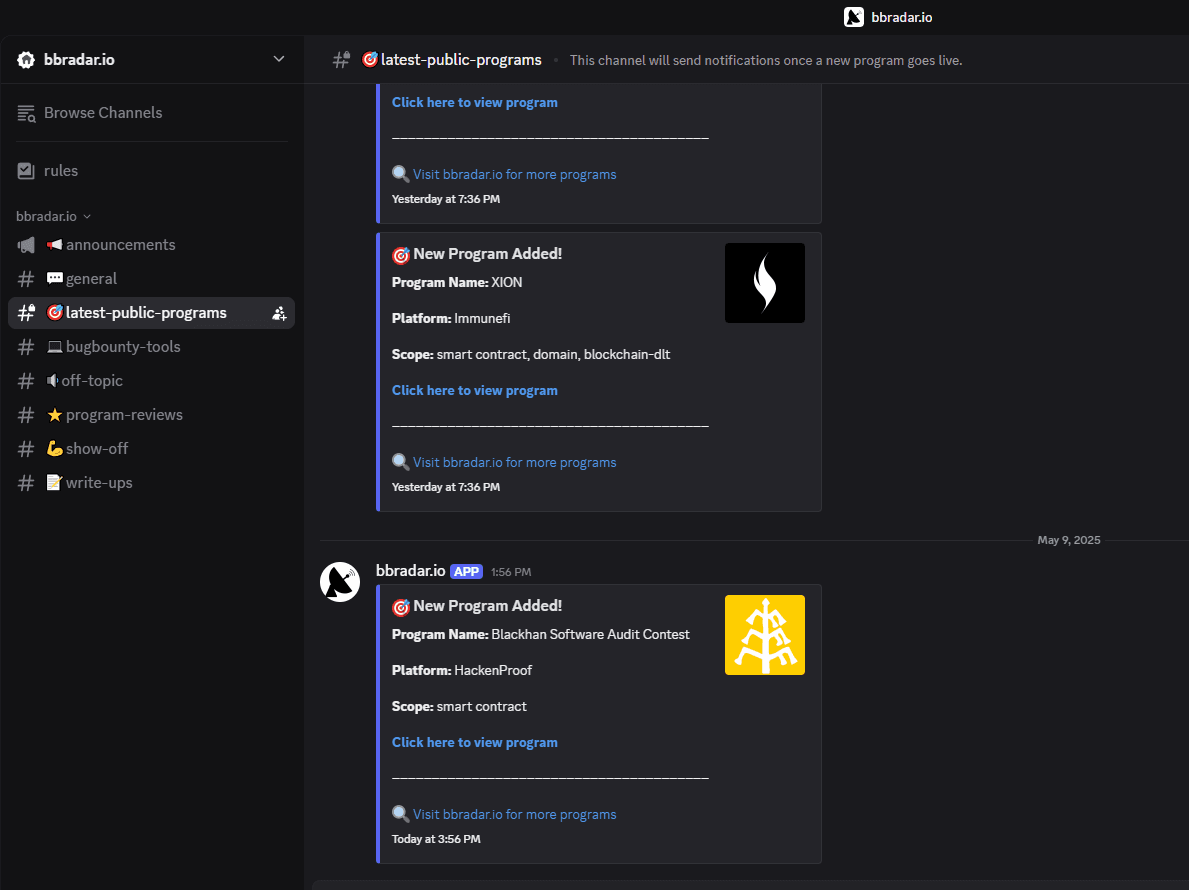This screenshot has height=890, width=1189.
Task: Click the target emoji on Blackhan card title
Action: (x=401, y=607)
